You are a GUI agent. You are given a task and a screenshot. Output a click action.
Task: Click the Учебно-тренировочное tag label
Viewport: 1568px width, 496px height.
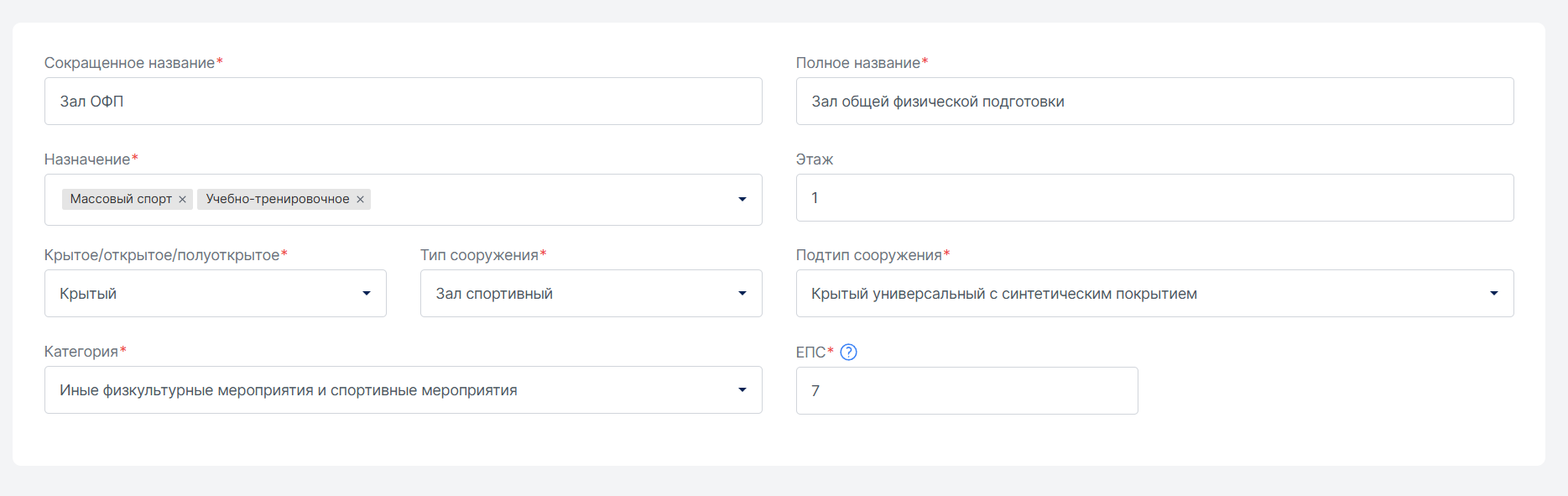point(278,199)
